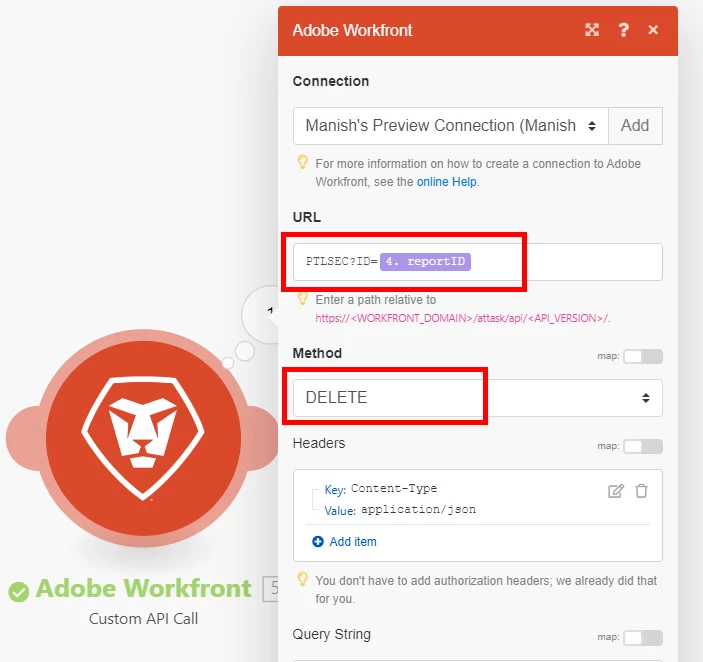Click the Content-Type key text
Viewport: 703px width, 662px height.
coord(394,488)
